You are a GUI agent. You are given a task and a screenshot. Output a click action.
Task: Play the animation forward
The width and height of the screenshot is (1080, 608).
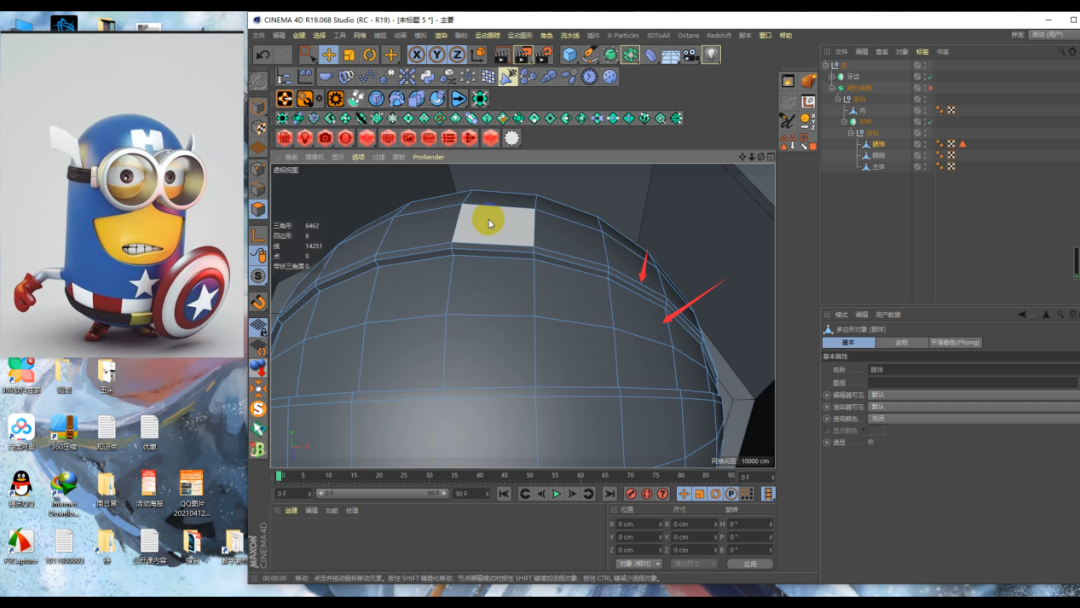click(x=557, y=494)
